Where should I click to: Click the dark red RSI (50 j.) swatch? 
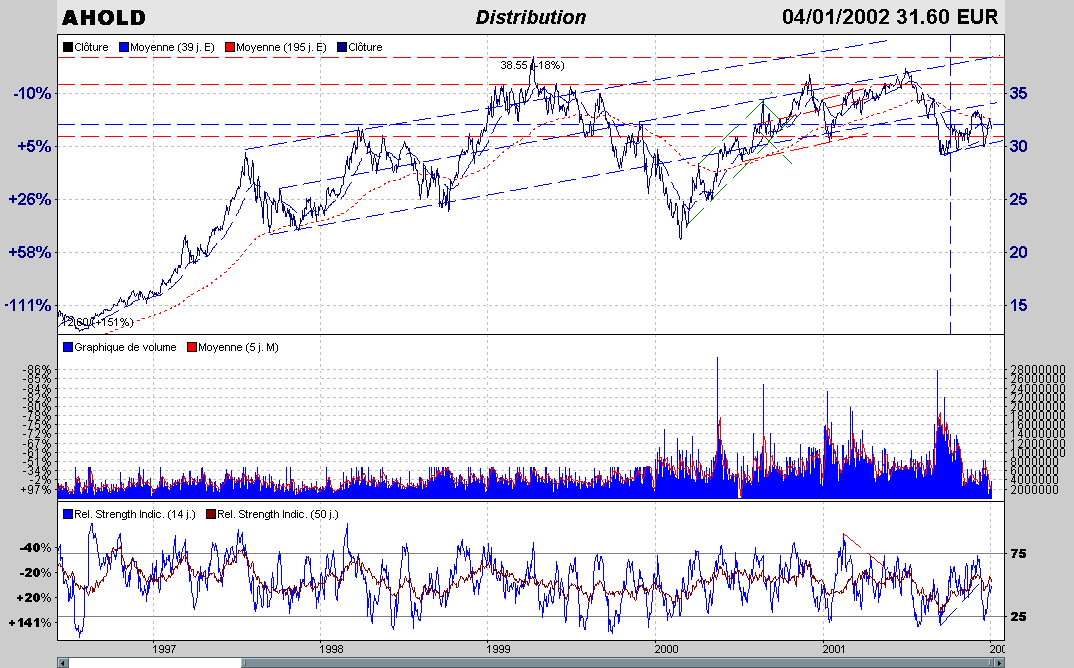point(211,514)
